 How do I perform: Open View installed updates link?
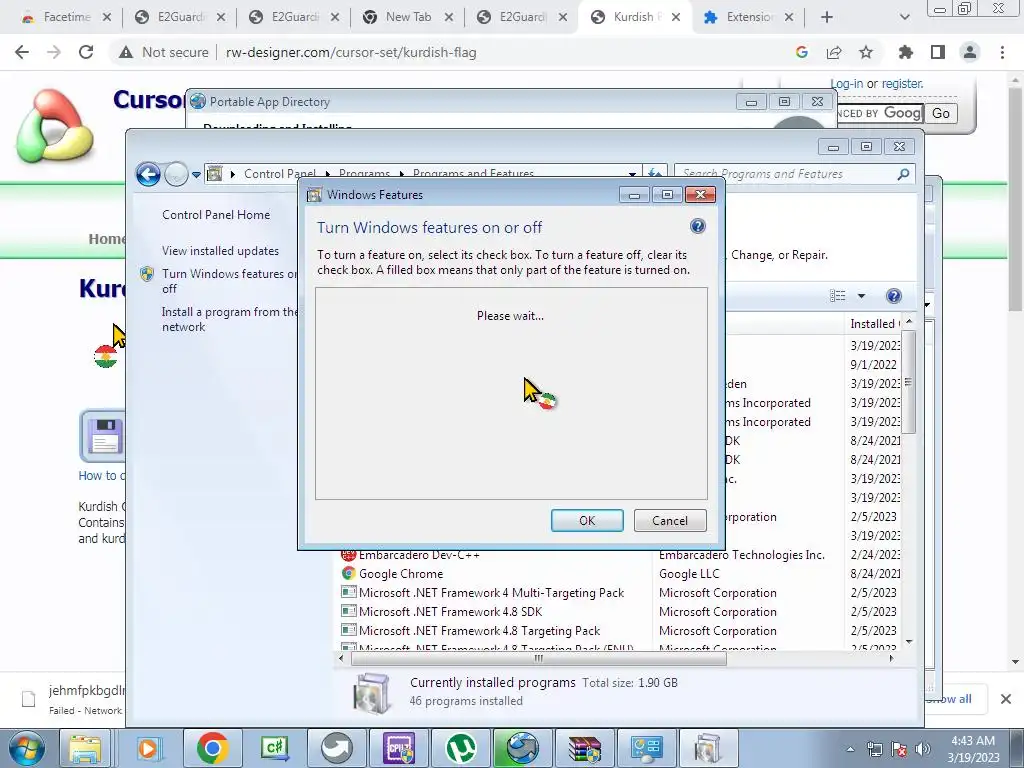(x=220, y=251)
